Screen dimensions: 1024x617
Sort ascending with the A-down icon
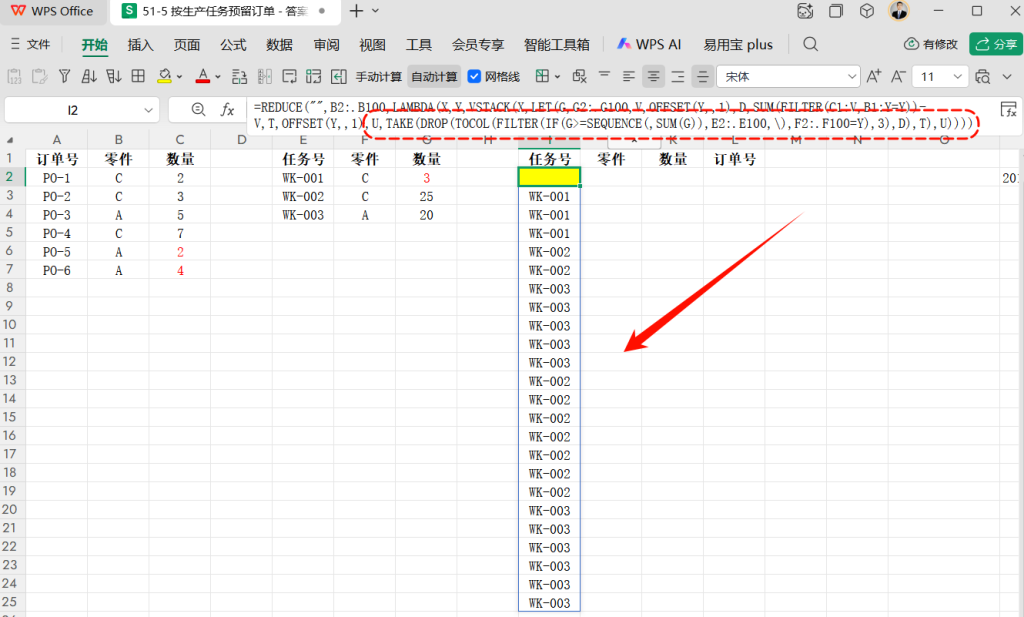89,76
